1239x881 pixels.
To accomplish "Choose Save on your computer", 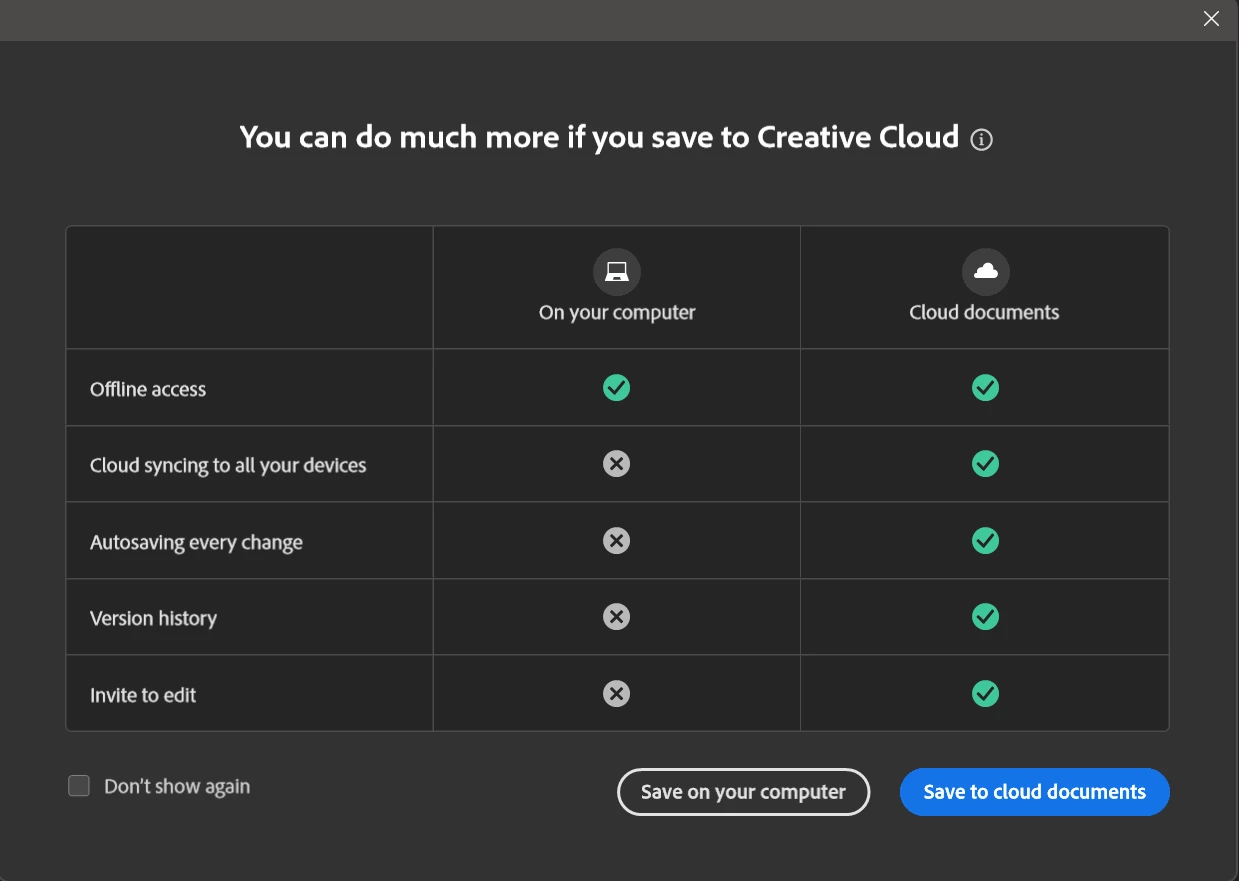I will tap(743, 792).
